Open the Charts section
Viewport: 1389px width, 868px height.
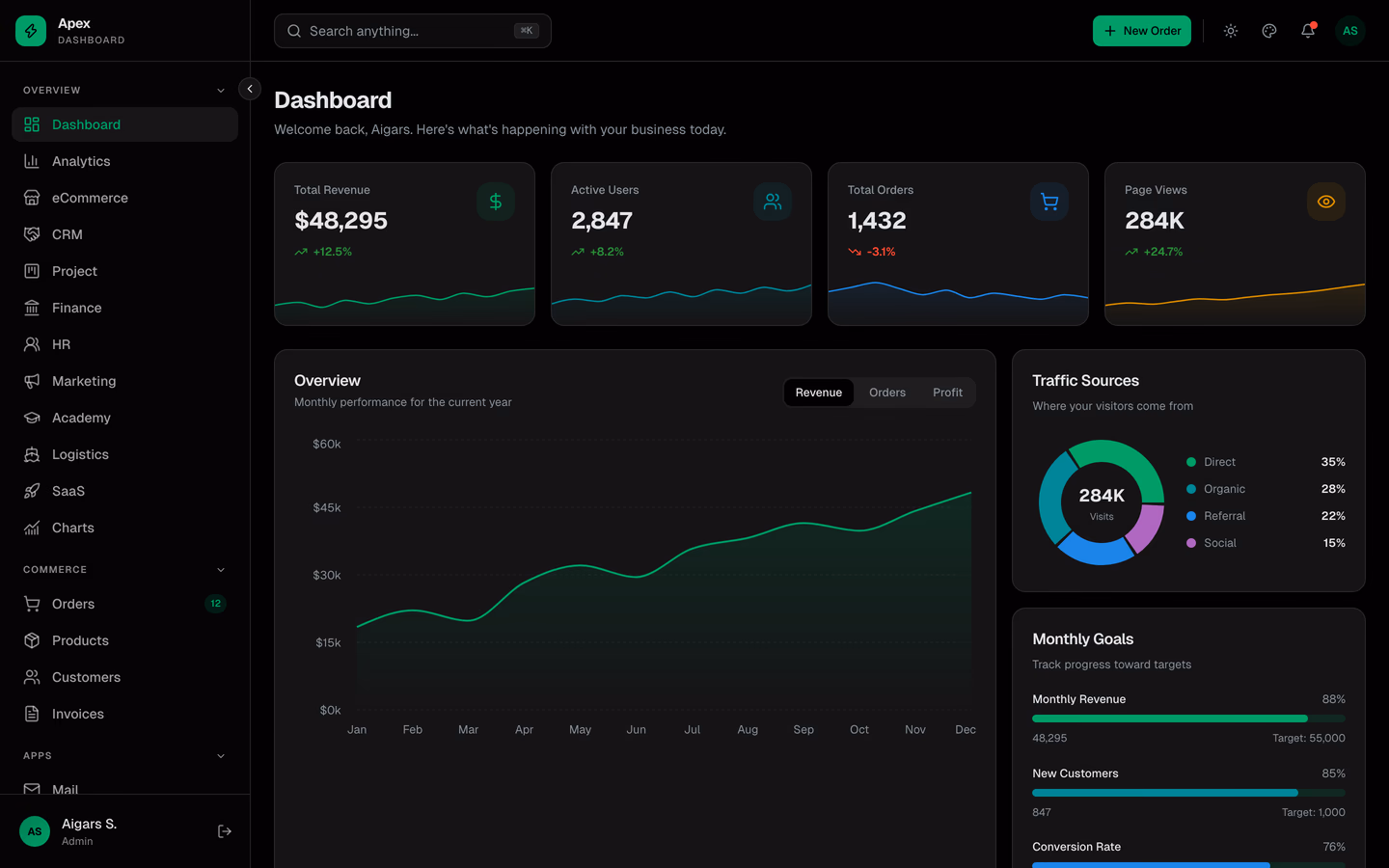[x=124, y=528]
